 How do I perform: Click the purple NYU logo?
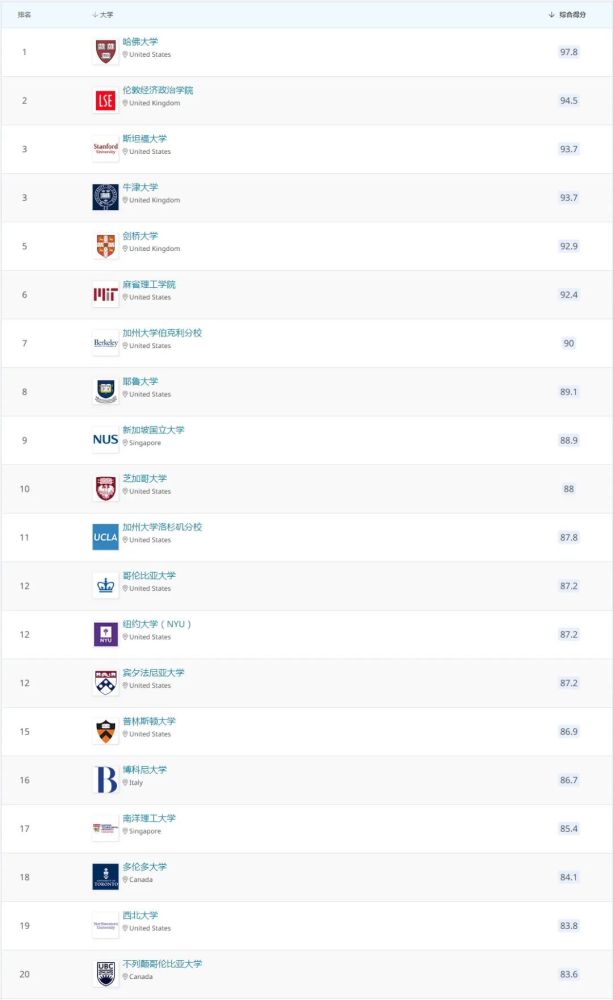(x=105, y=634)
